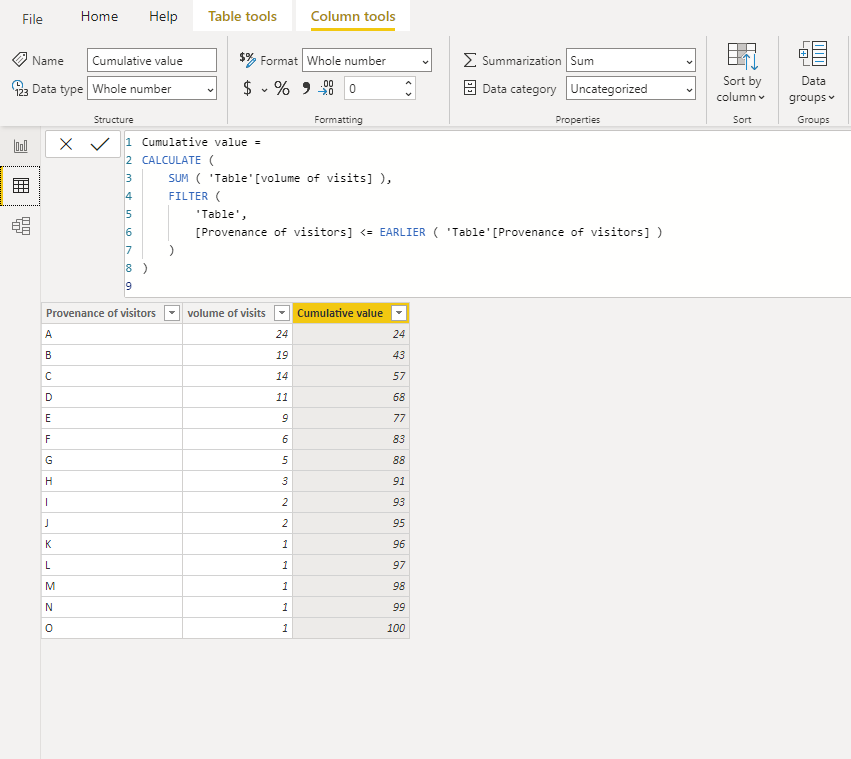Select the Column tools tab
Viewport: 851px width, 759px height.
click(353, 16)
